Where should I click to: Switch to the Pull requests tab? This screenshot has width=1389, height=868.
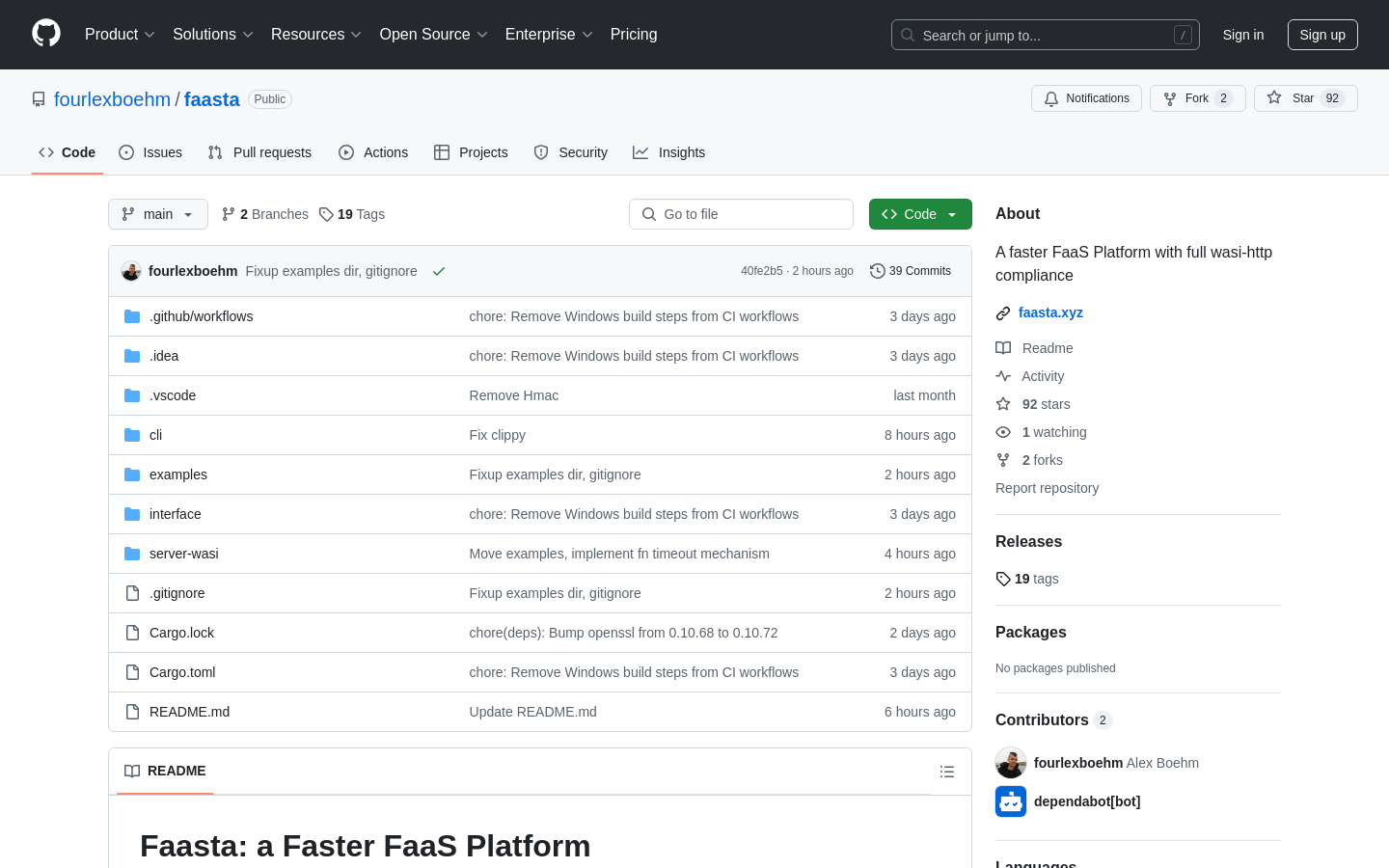tap(259, 152)
